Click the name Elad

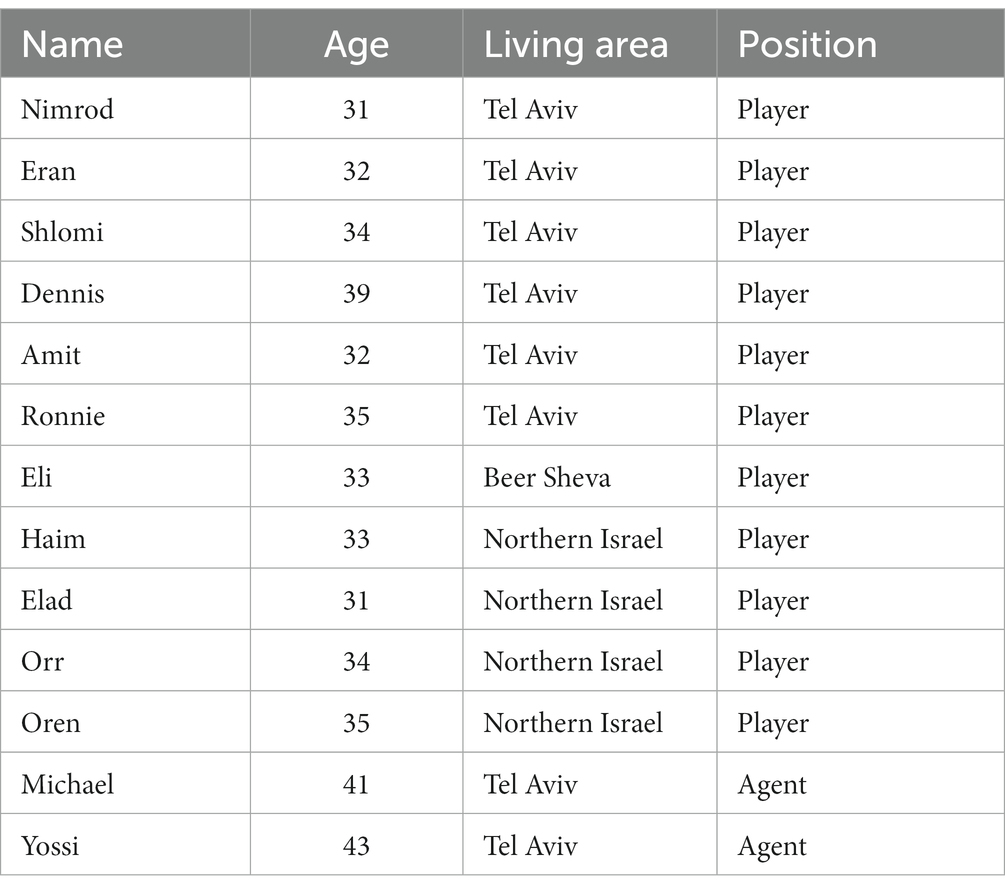pyautogui.click(x=46, y=600)
